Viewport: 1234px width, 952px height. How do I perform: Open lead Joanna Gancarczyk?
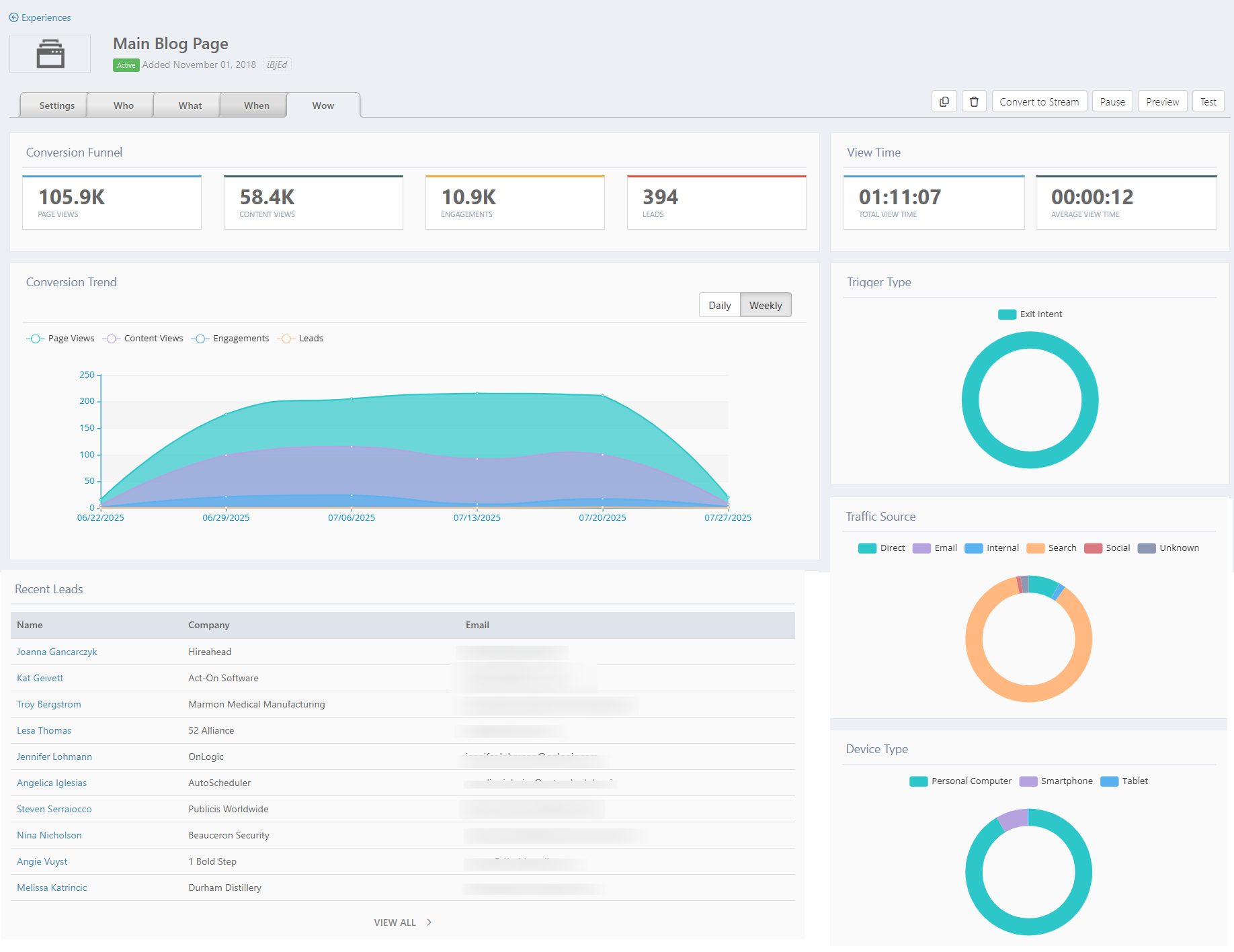click(57, 652)
